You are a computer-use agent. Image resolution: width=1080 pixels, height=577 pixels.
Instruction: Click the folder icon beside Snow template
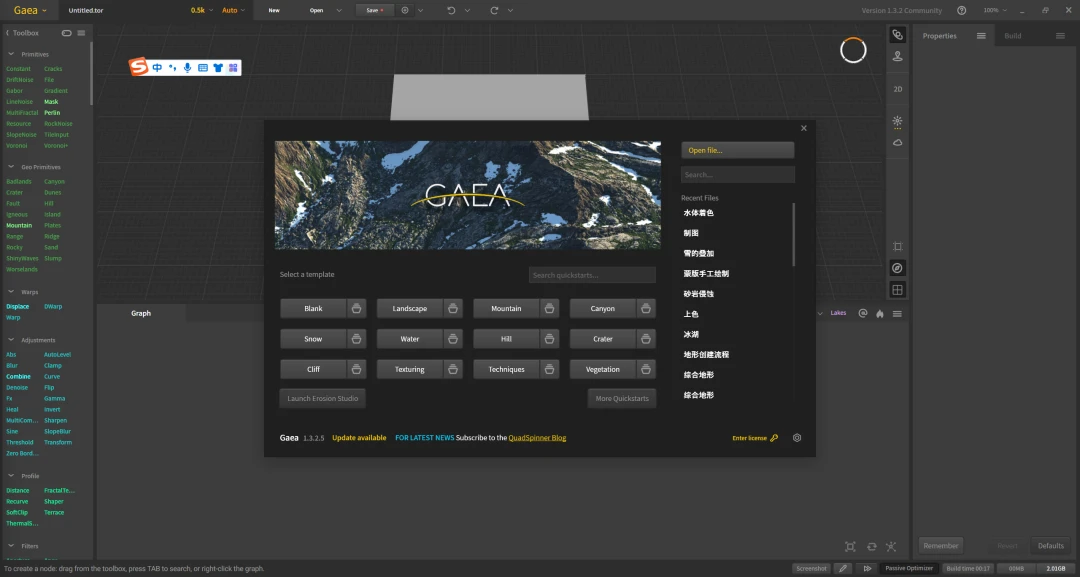point(356,339)
